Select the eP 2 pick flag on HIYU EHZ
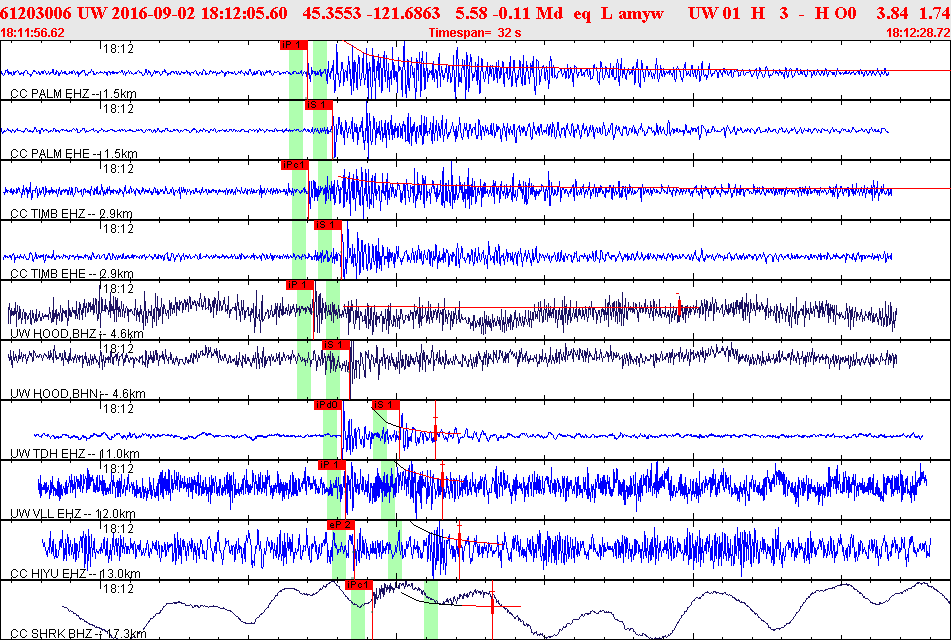This screenshot has height=640, width=951. [340, 525]
